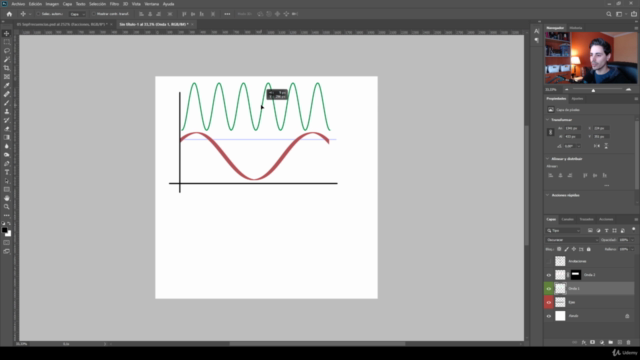This screenshot has height=360, width=640.
Task: Open the Archivo menu
Action: click(18, 4)
